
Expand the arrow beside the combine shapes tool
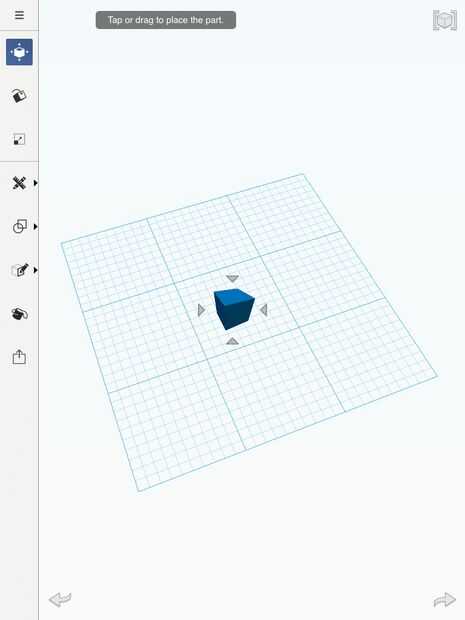[35, 227]
